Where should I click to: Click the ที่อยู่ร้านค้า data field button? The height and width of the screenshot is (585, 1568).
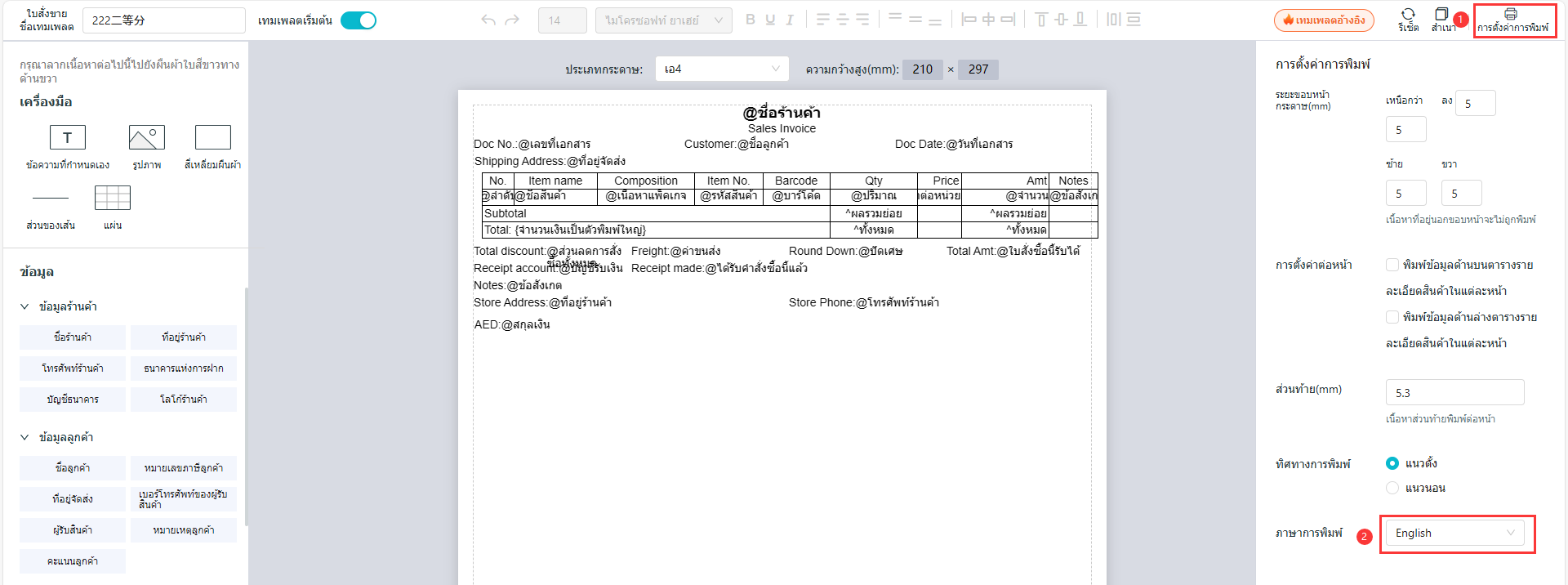pos(184,337)
